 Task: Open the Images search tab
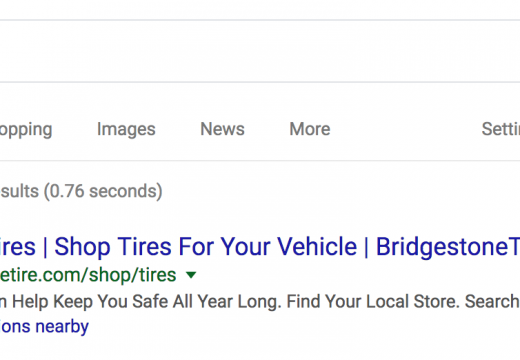[x=126, y=129]
